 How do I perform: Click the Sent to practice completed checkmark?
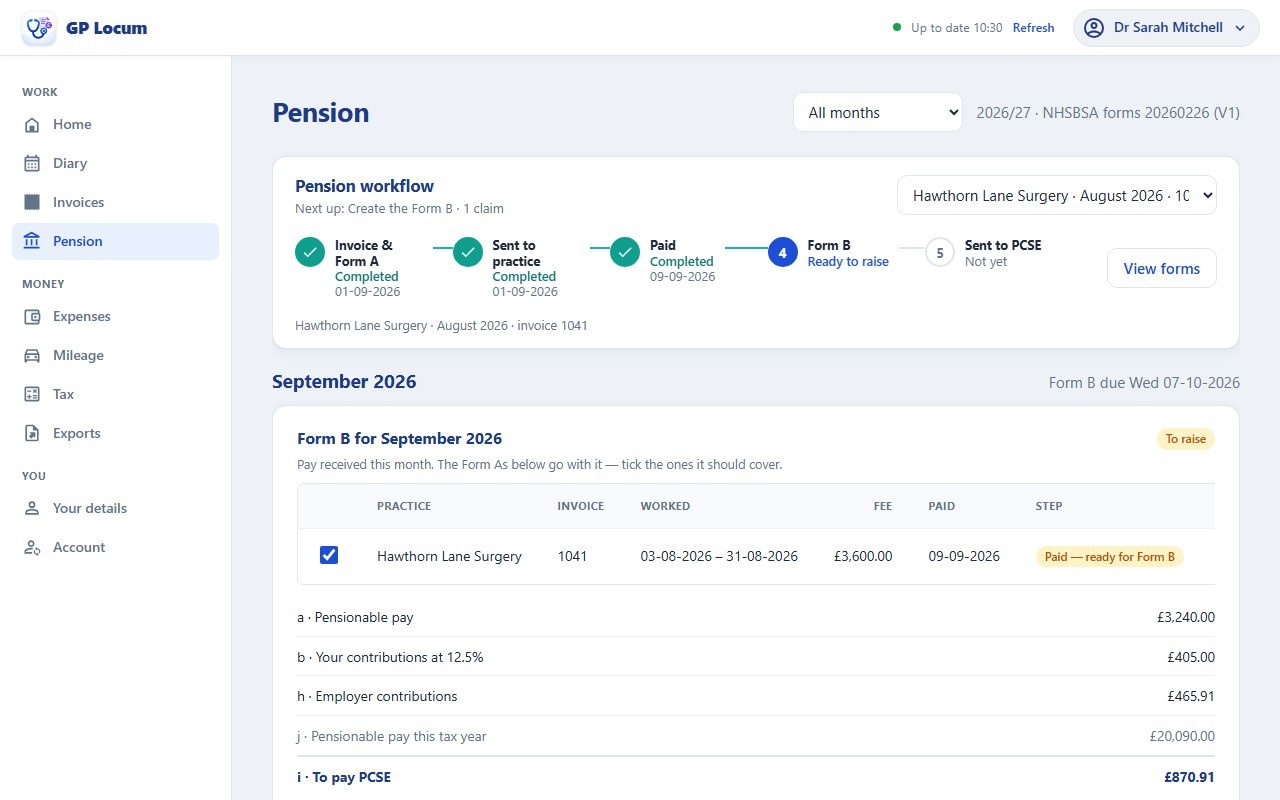point(468,253)
